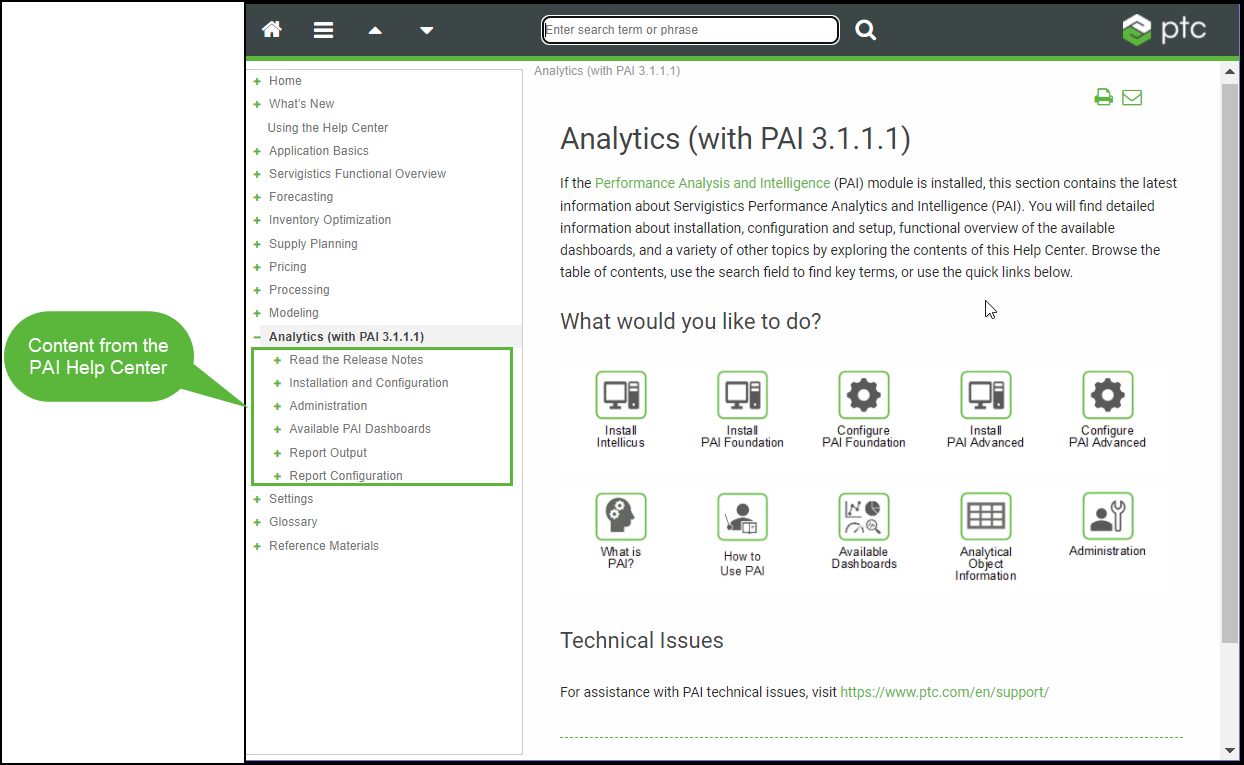Expand the Pricing tree node
1244x765 pixels.
[257, 267]
